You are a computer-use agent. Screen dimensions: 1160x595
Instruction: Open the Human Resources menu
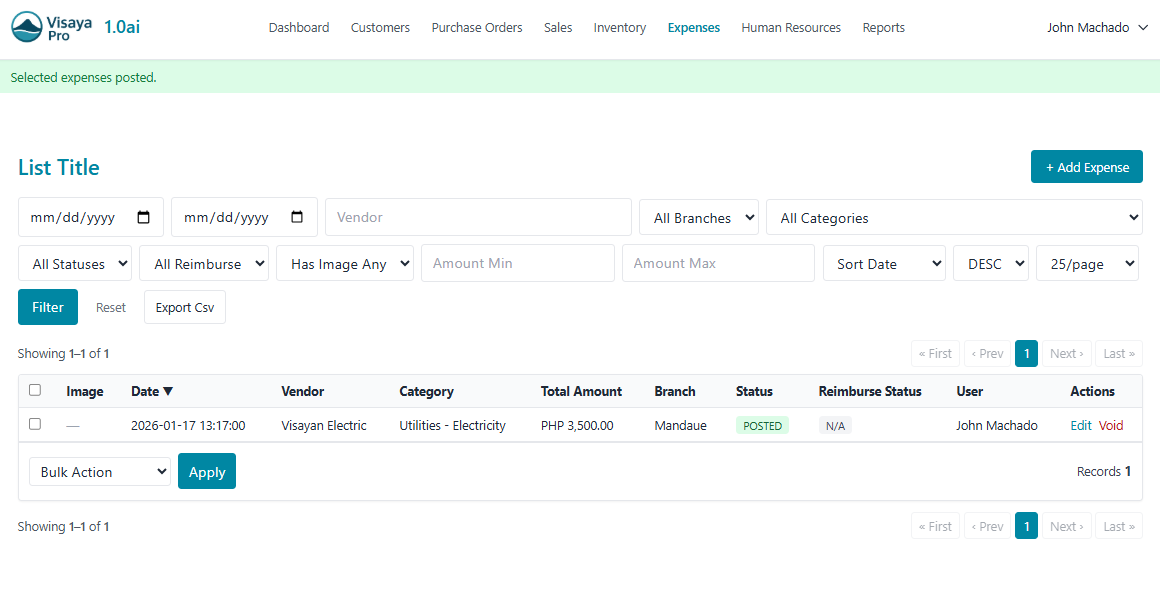coord(790,28)
